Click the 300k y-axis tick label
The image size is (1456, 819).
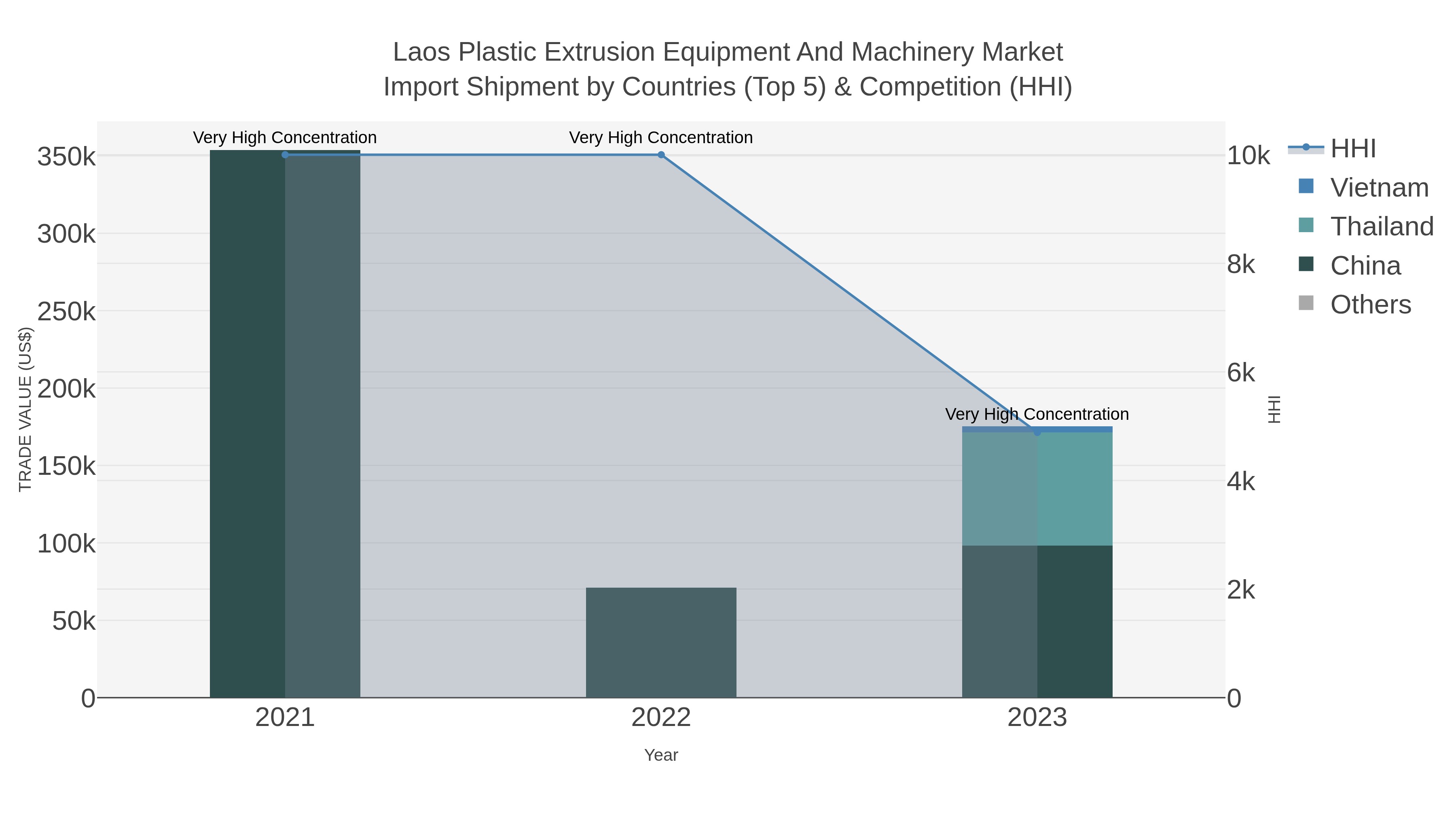[x=66, y=234]
